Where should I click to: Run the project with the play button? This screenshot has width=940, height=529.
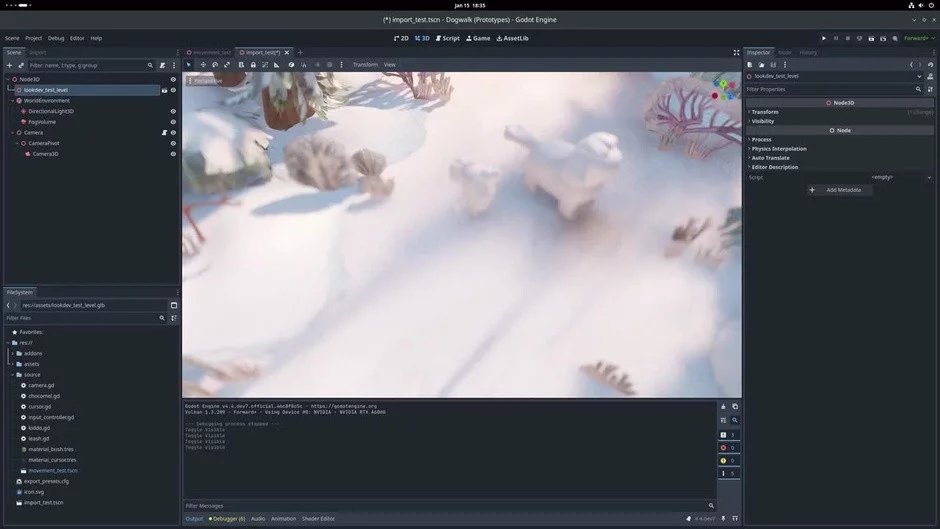(824, 38)
